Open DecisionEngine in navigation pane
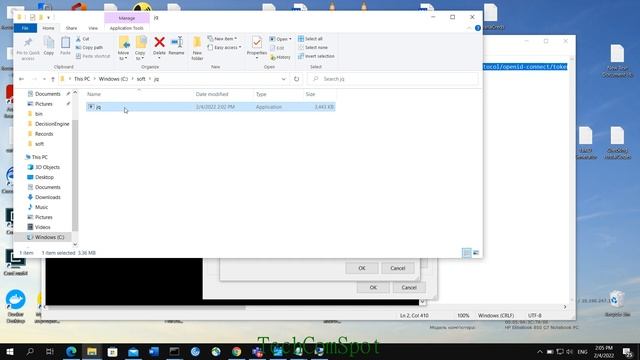 tap(52, 124)
